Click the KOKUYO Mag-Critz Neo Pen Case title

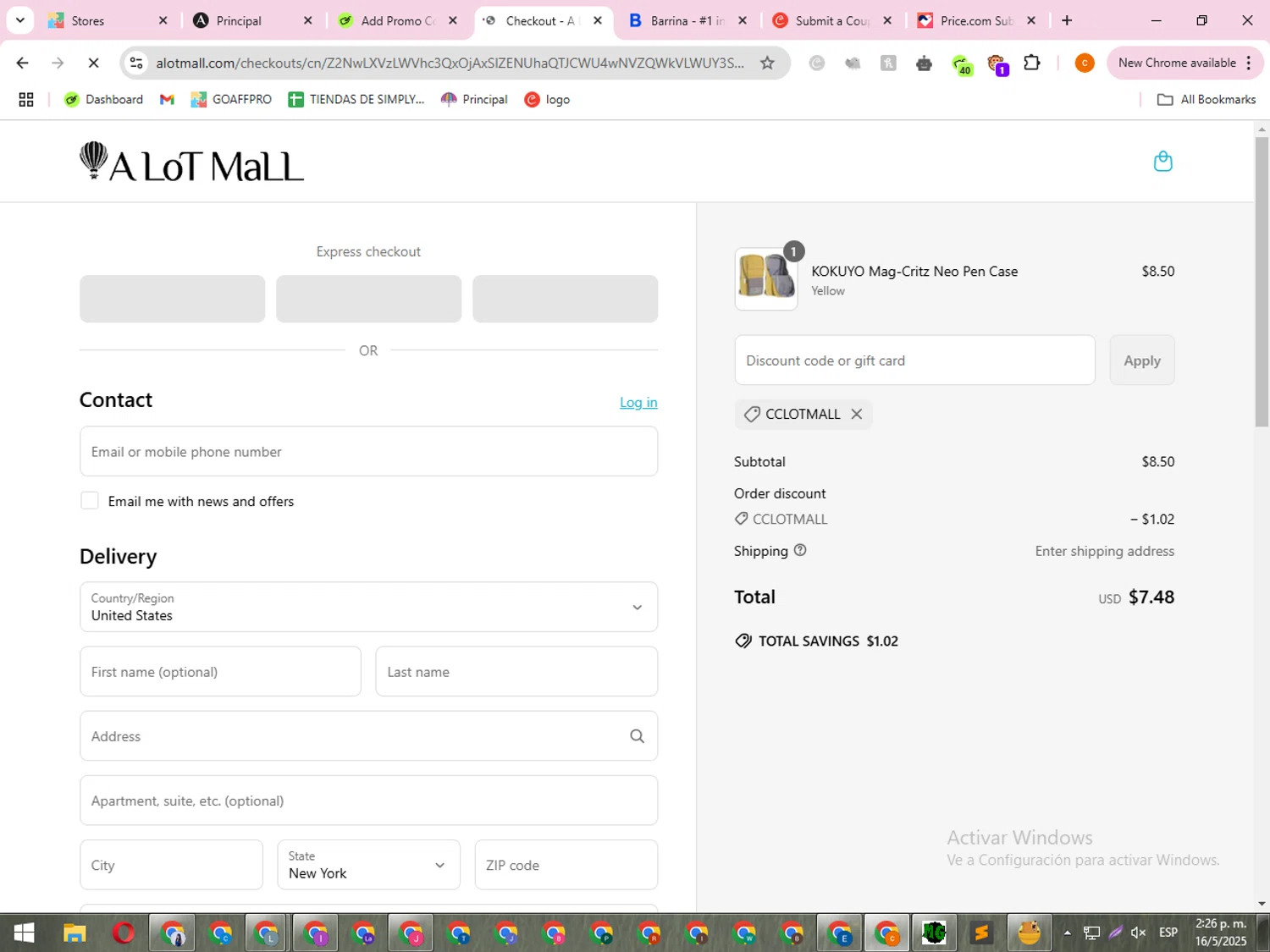(x=914, y=272)
